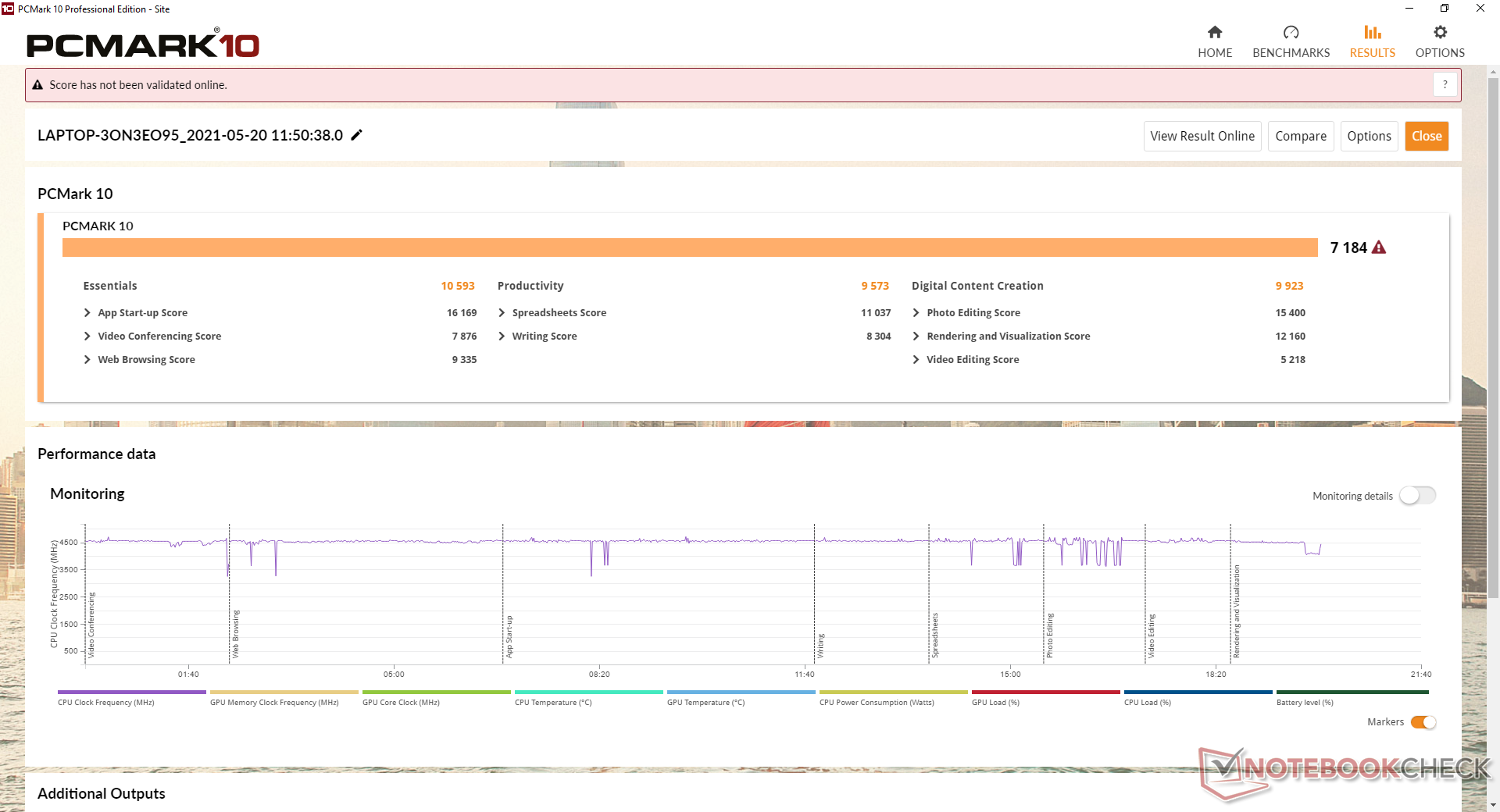1500x812 pixels.
Task: Click the PCMark app icon in title bar
Action: pos(8,9)
